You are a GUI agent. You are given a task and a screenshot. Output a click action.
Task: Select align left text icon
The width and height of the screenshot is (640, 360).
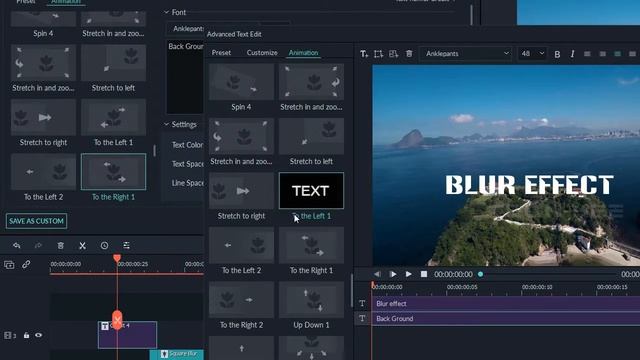587,54
